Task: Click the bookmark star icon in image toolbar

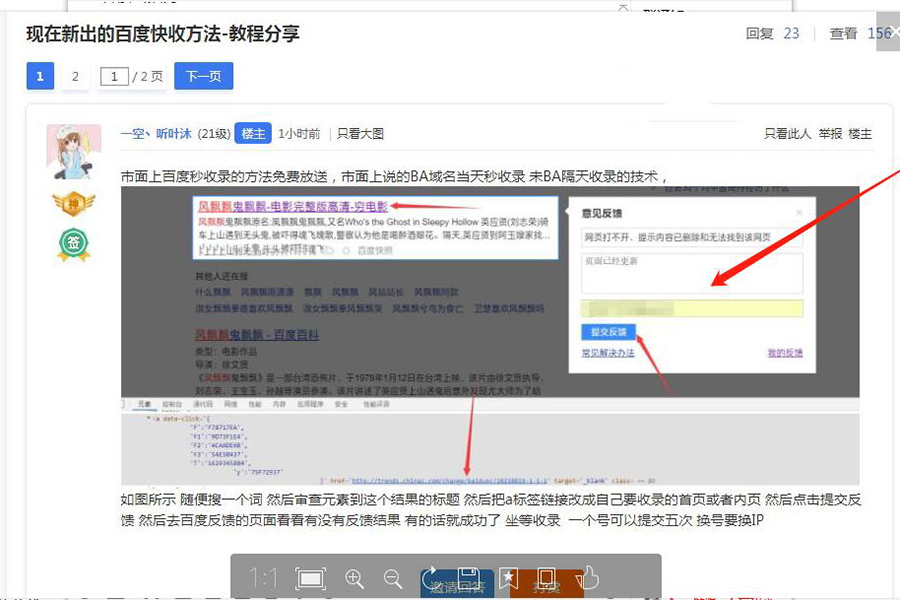Action: coord(508,578)
